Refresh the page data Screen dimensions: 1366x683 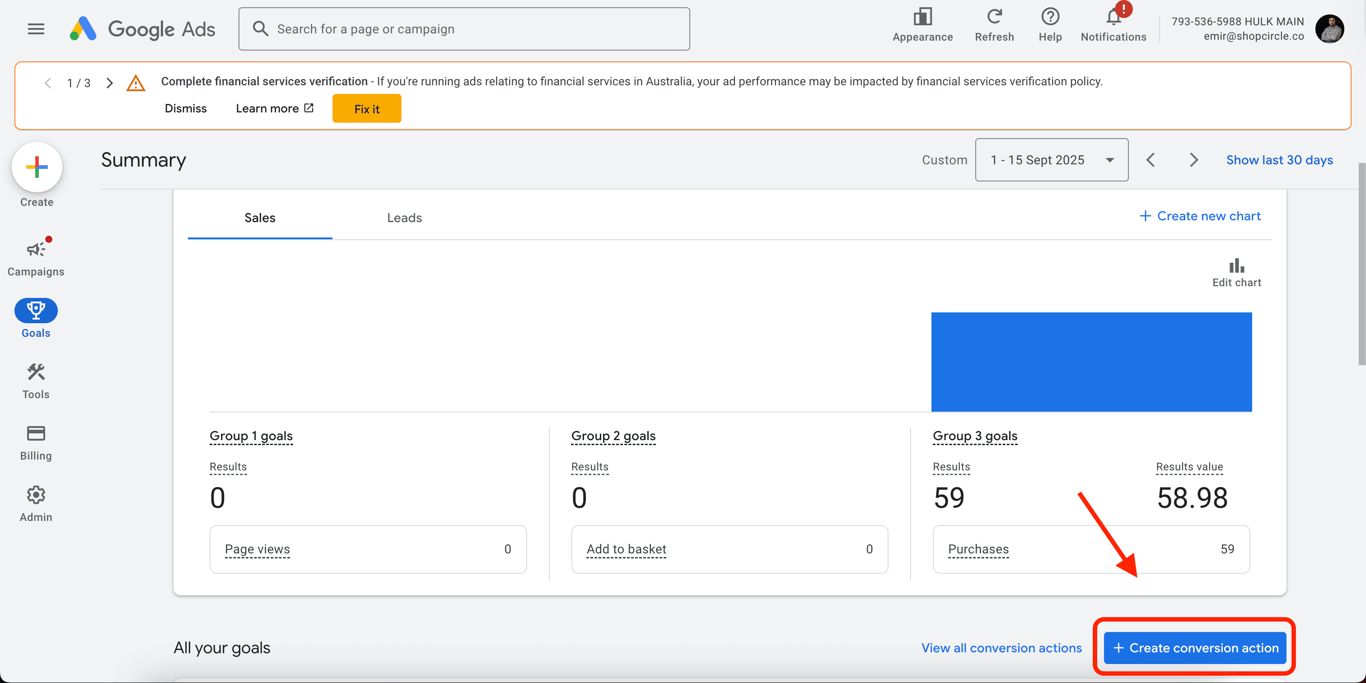pos(994,24)
